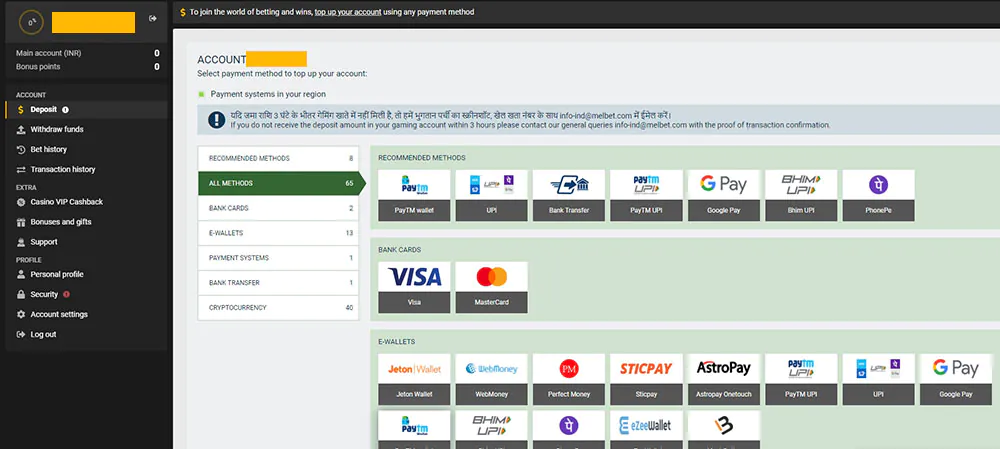Open the Payment Systems tab
Screen dimensions: 1000x449
point(278,258)
